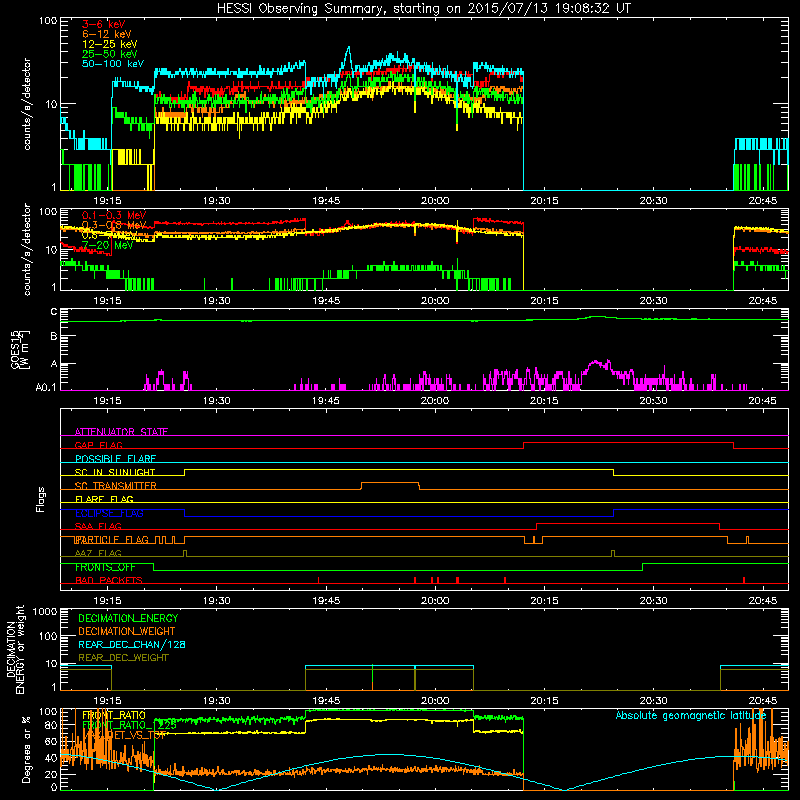Click the REAR_DEC_CHAN/128 legend entry
This screenshot has width=800, height=800.
[132, 645]
